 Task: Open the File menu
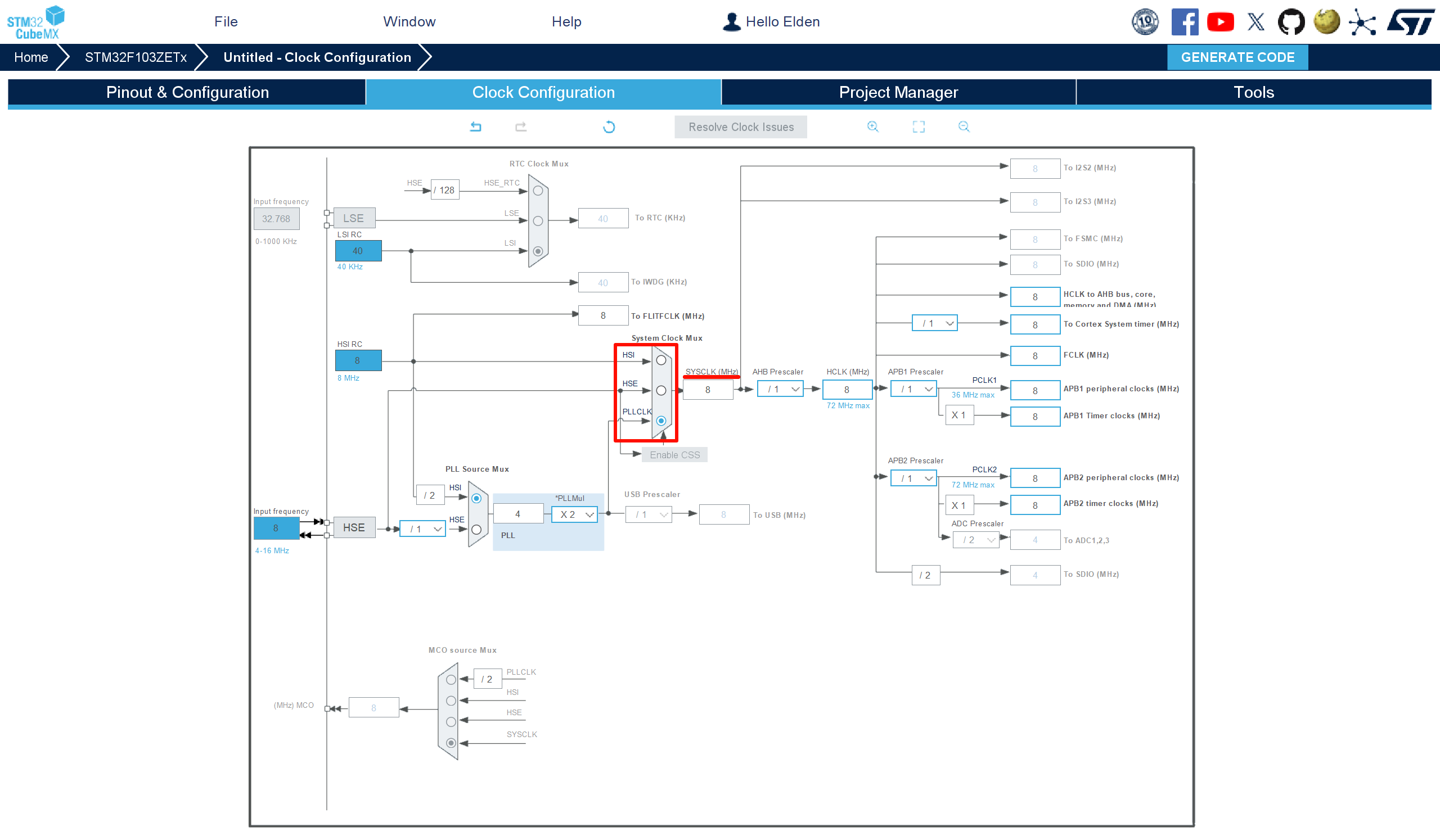(x=226, y=22)
